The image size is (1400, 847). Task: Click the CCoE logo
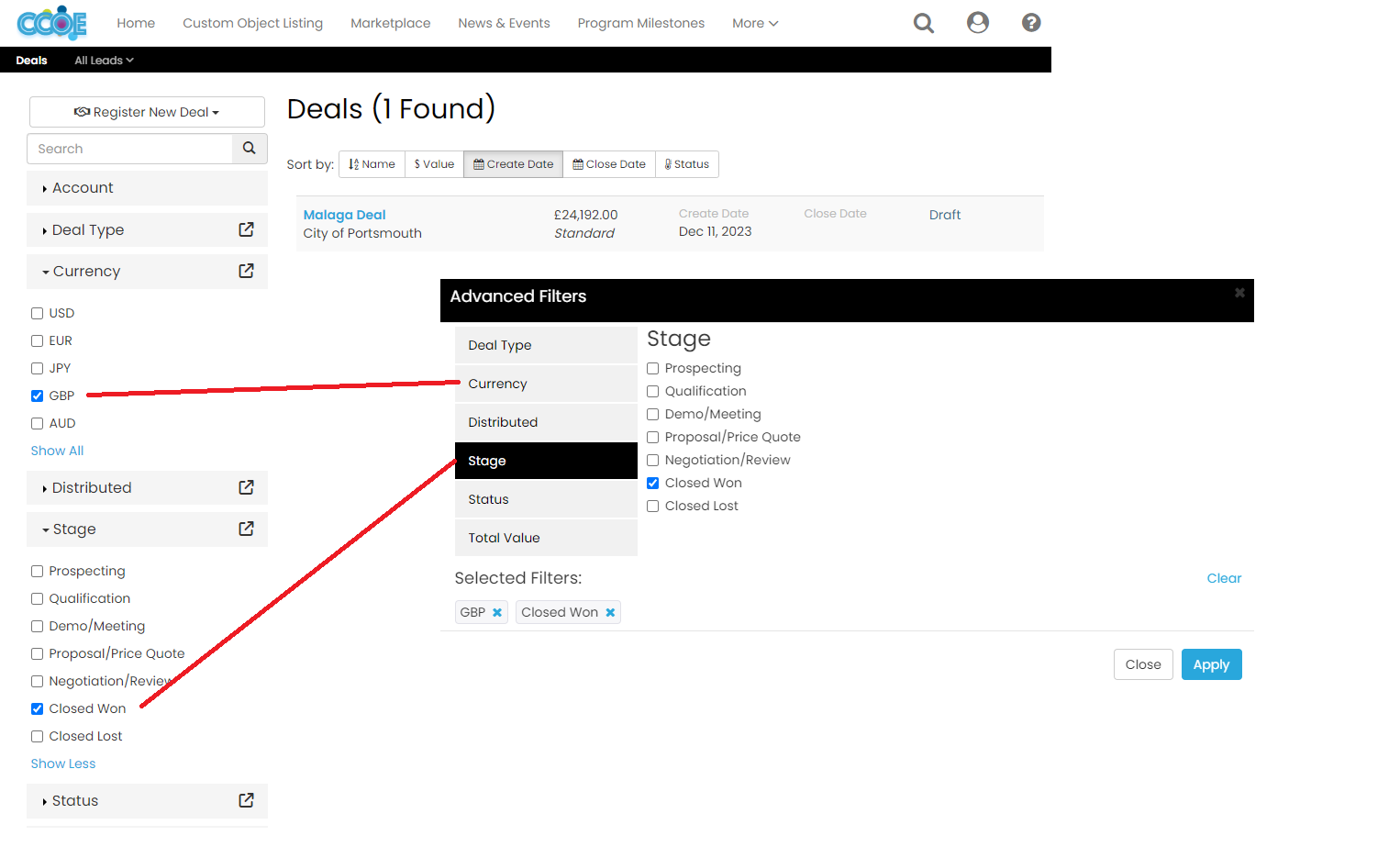tap(52, 23)
